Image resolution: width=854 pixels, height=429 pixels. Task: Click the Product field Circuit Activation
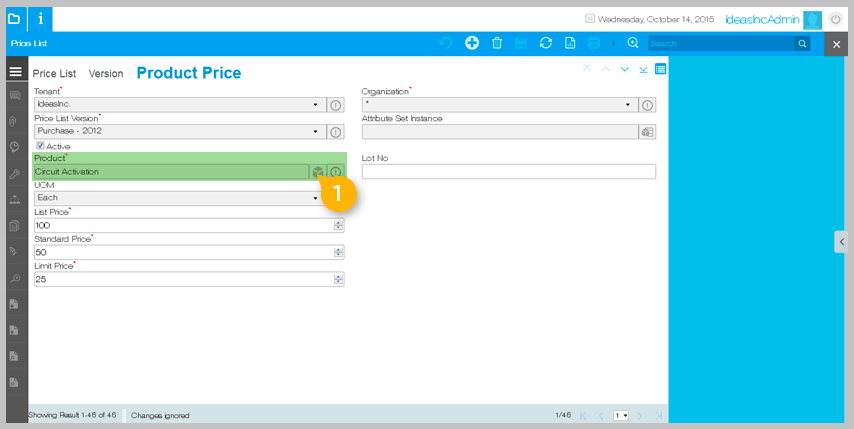(x=172, y=171)
